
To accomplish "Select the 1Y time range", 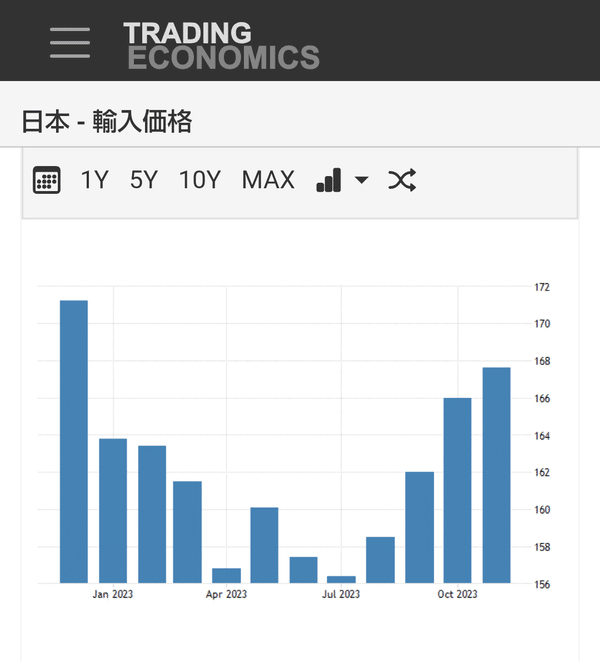I will (x=95, y=180).
